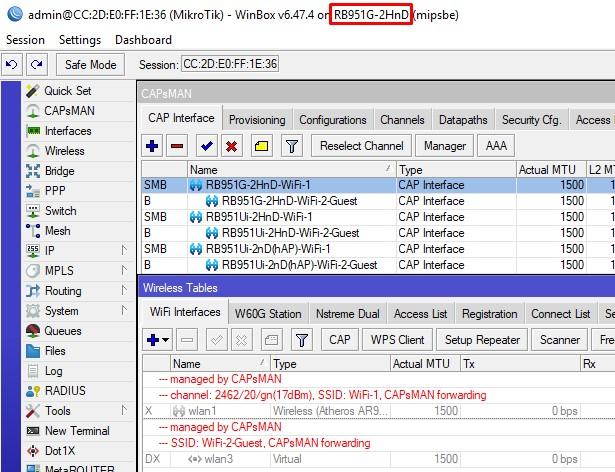The width and height of the screenshot is (615, 472).
Task: Click the blue checkmark enable icon in CAPsMAN
Action: 206,146
